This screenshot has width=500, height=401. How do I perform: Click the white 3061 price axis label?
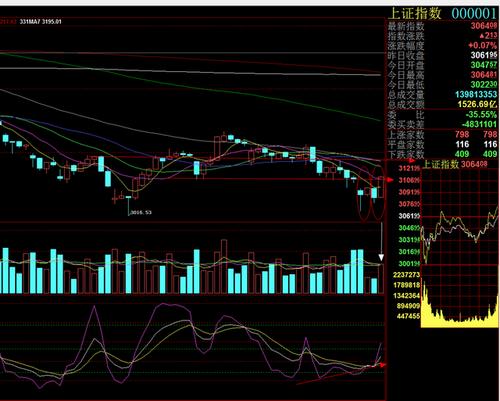point(409,216)
